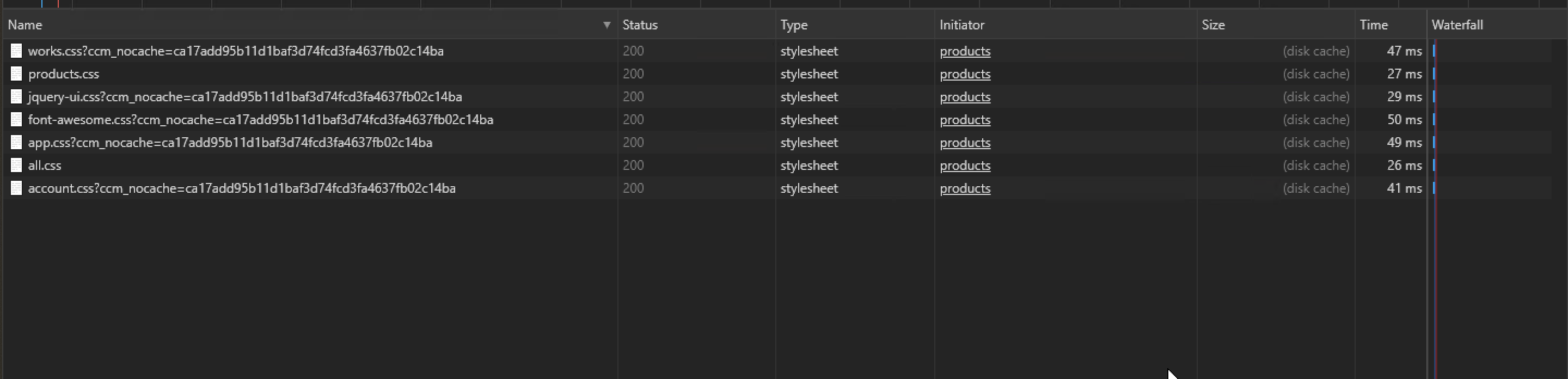The image size is (1568, 379).
Task: Click stylesheet type of app.css row
Action: click(809, 142)
